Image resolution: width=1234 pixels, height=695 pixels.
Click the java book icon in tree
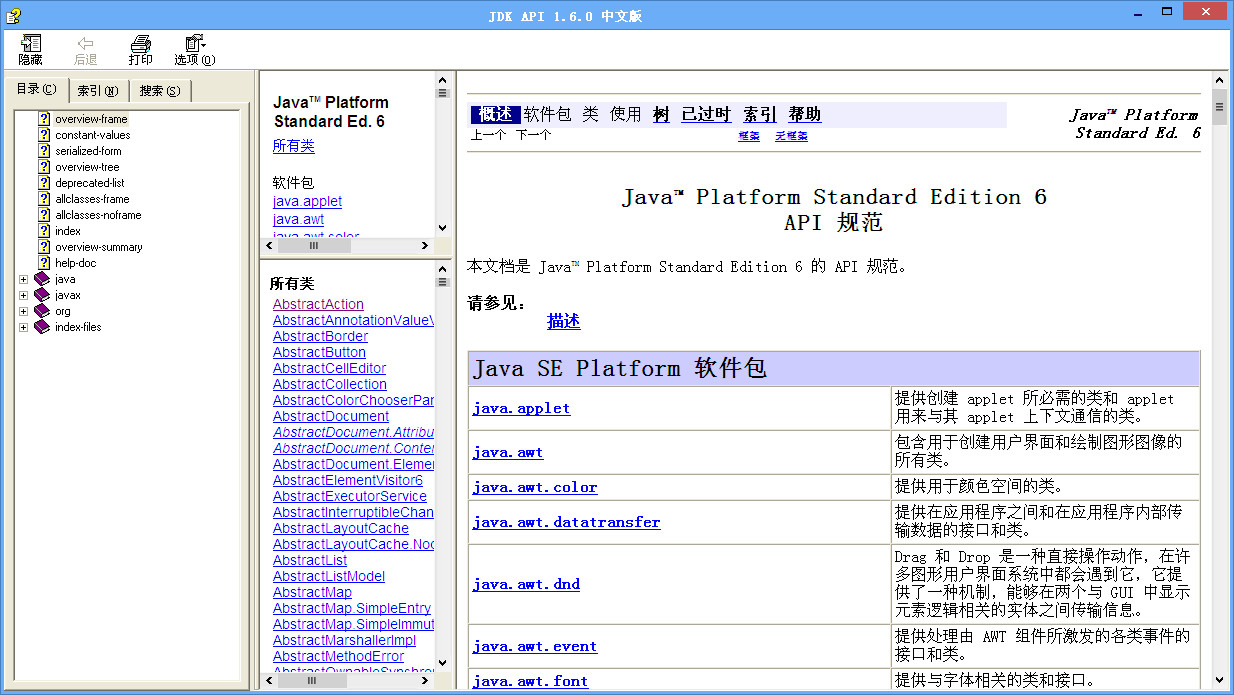point(42,279)
